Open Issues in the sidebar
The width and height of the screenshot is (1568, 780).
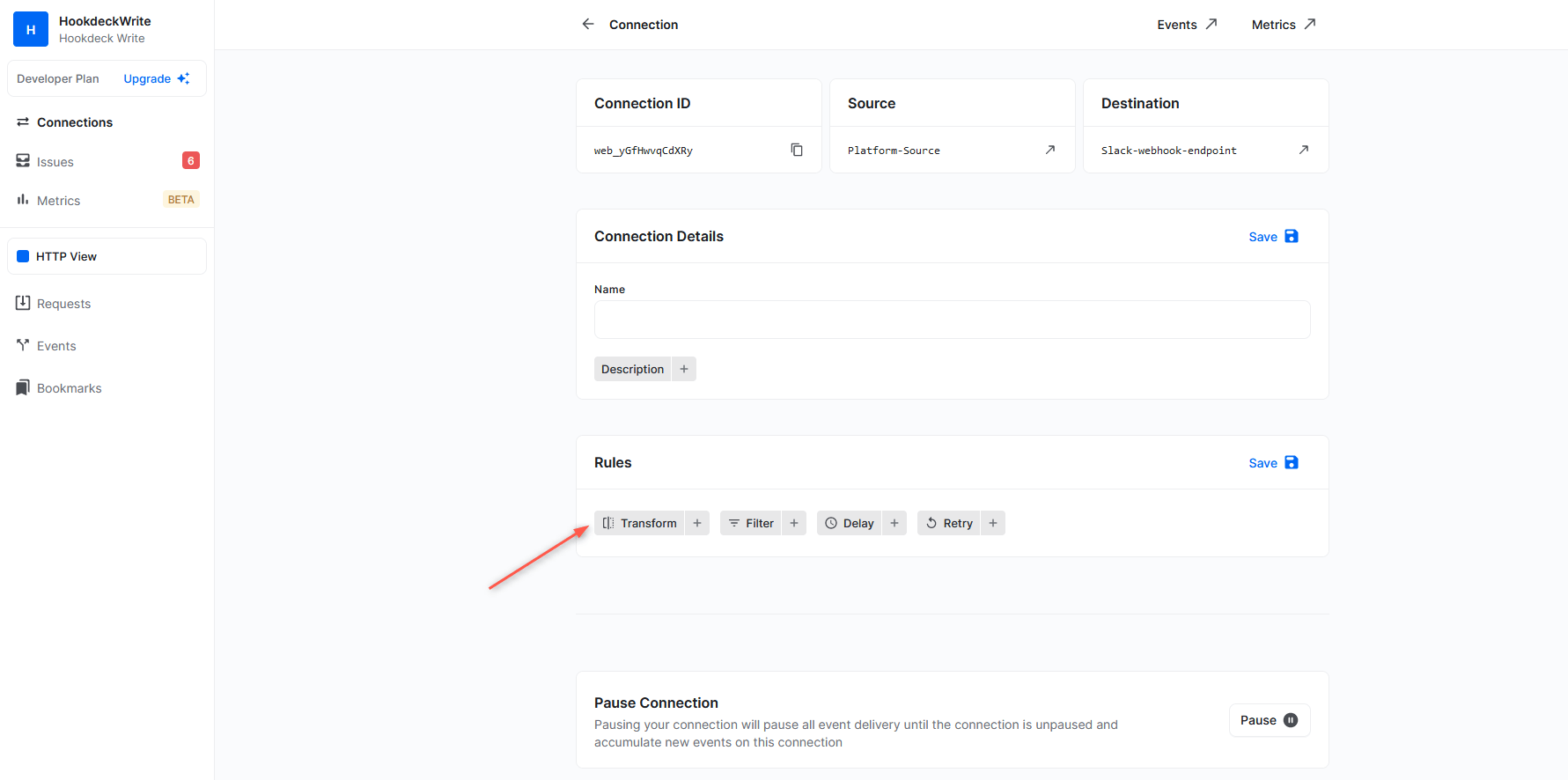point(55,162)
